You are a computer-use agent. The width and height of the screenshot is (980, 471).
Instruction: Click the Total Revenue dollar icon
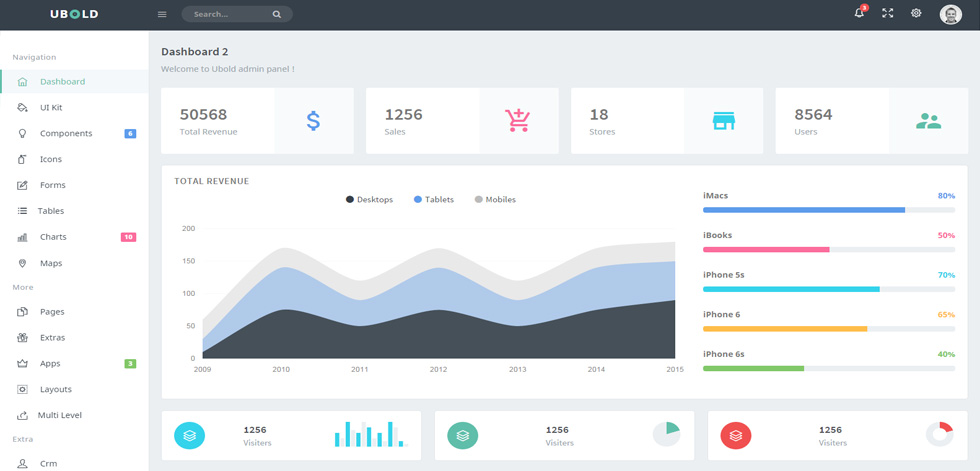314,121
